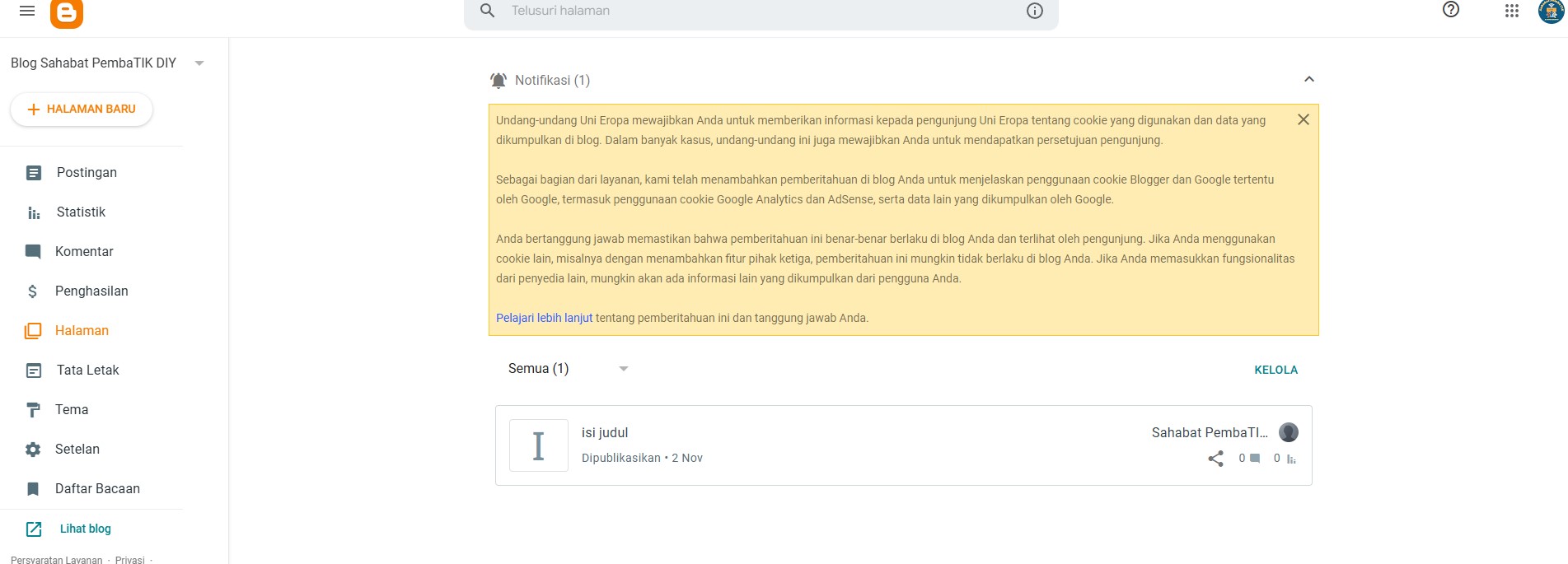Viewport: 1568px width, 564px height.
Task: Collapse the Notifikasi section
Action: click(x=1308, y=80)
